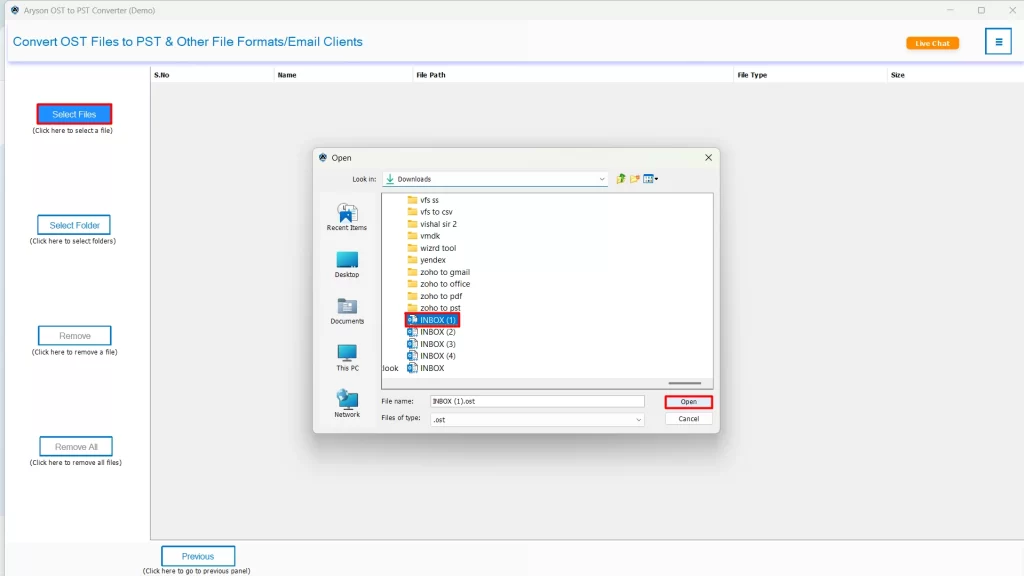
Task: Select the This PC sidebar icon
Action: (x=347, y=353)
